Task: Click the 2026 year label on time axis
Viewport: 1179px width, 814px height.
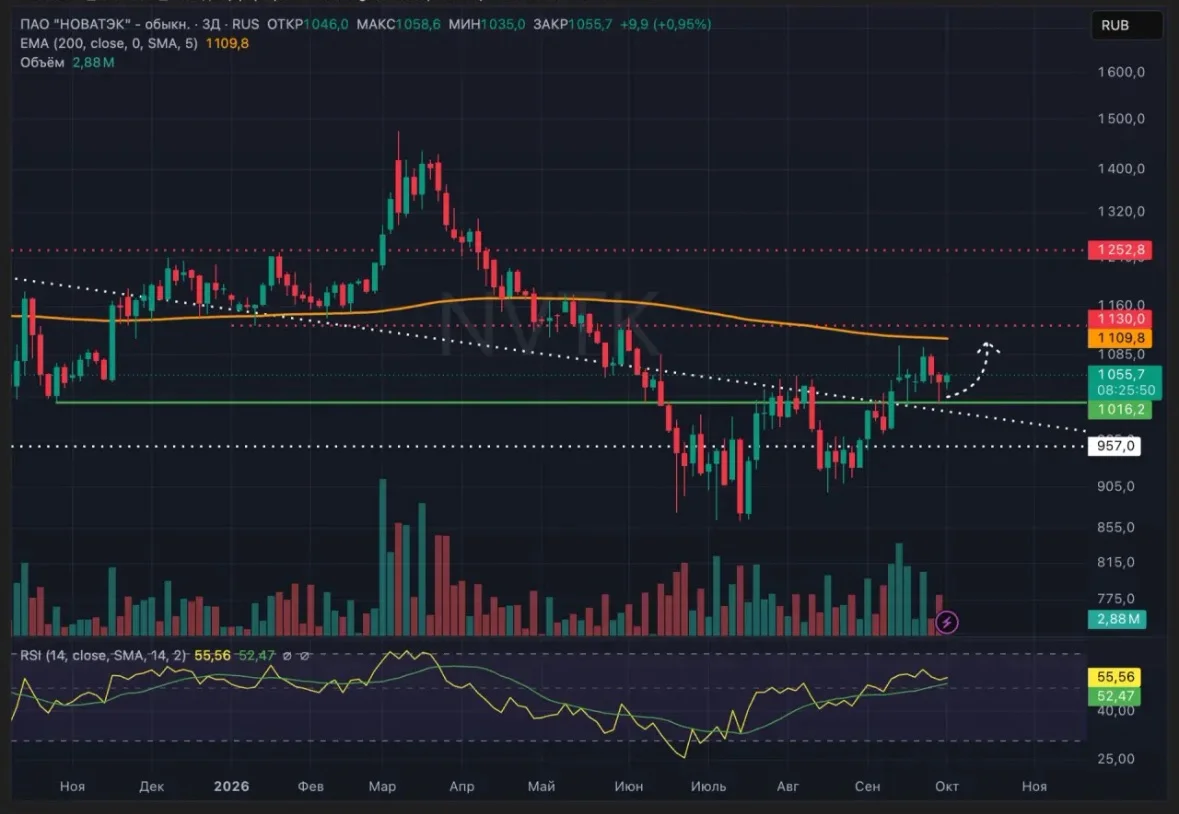Action: [231, 786]
